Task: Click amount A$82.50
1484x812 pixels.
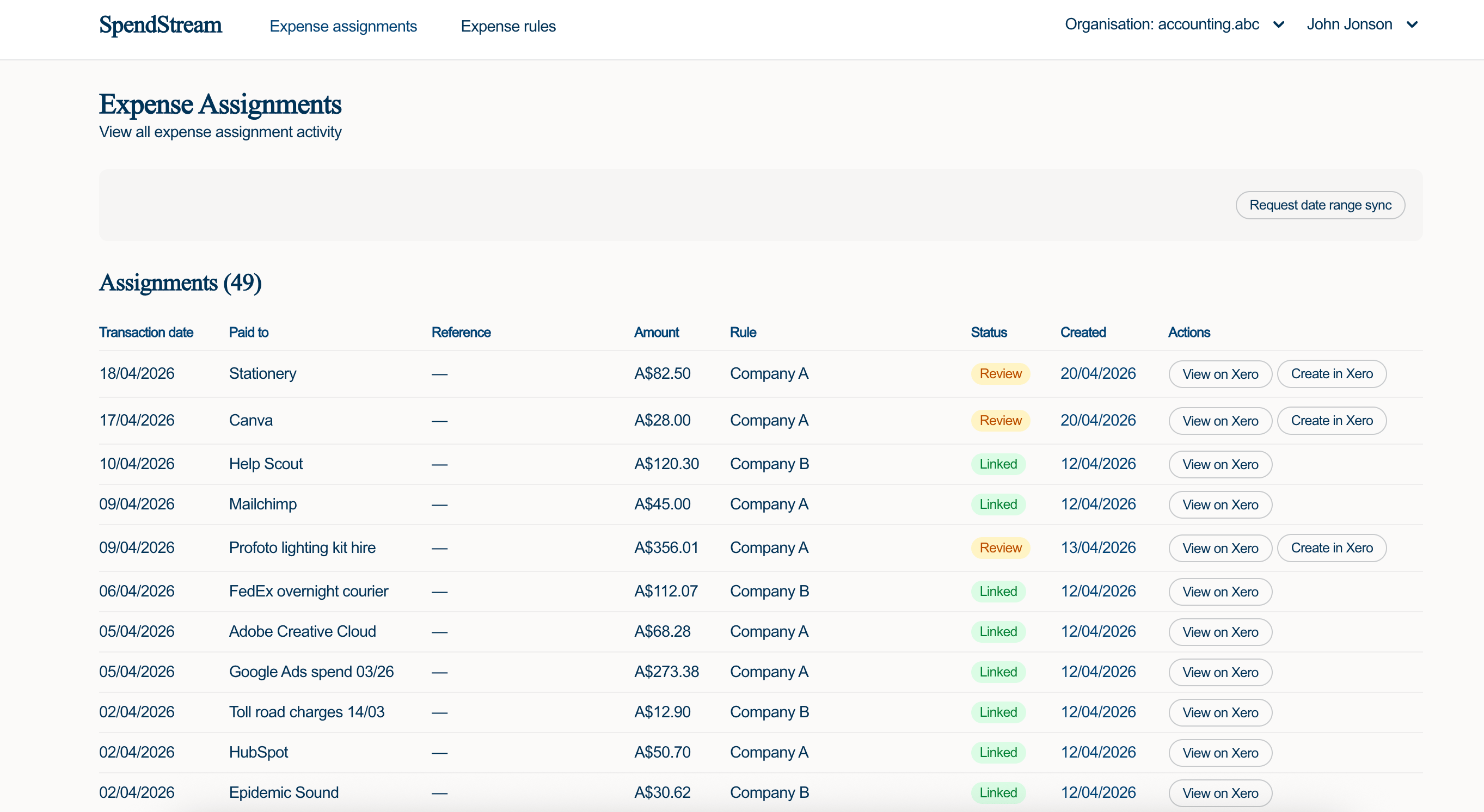Action: point(662,374)
